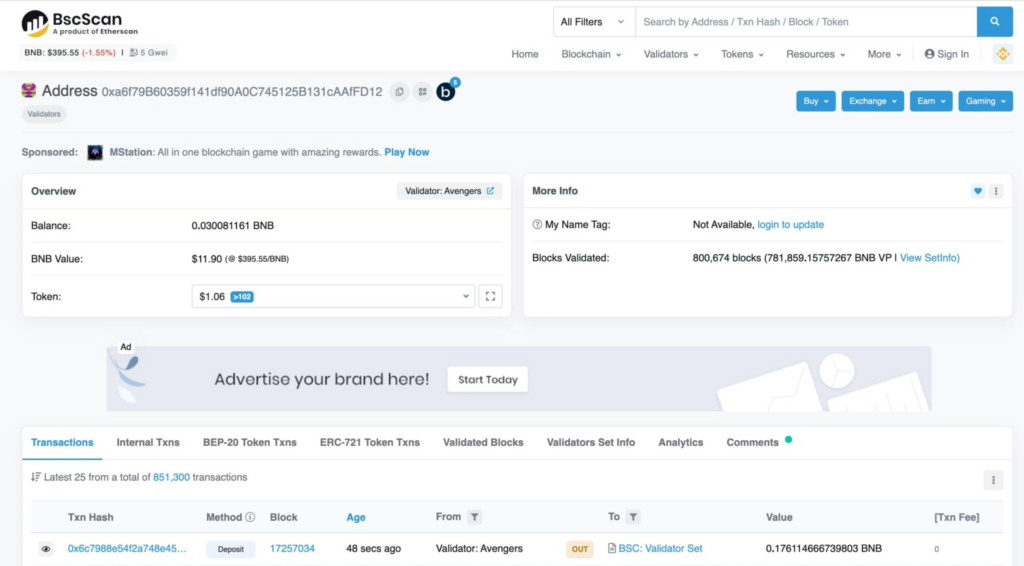Click the View SetInfo link
Image resolution: width=1024 pixels, height=566 pixels.
929,258
